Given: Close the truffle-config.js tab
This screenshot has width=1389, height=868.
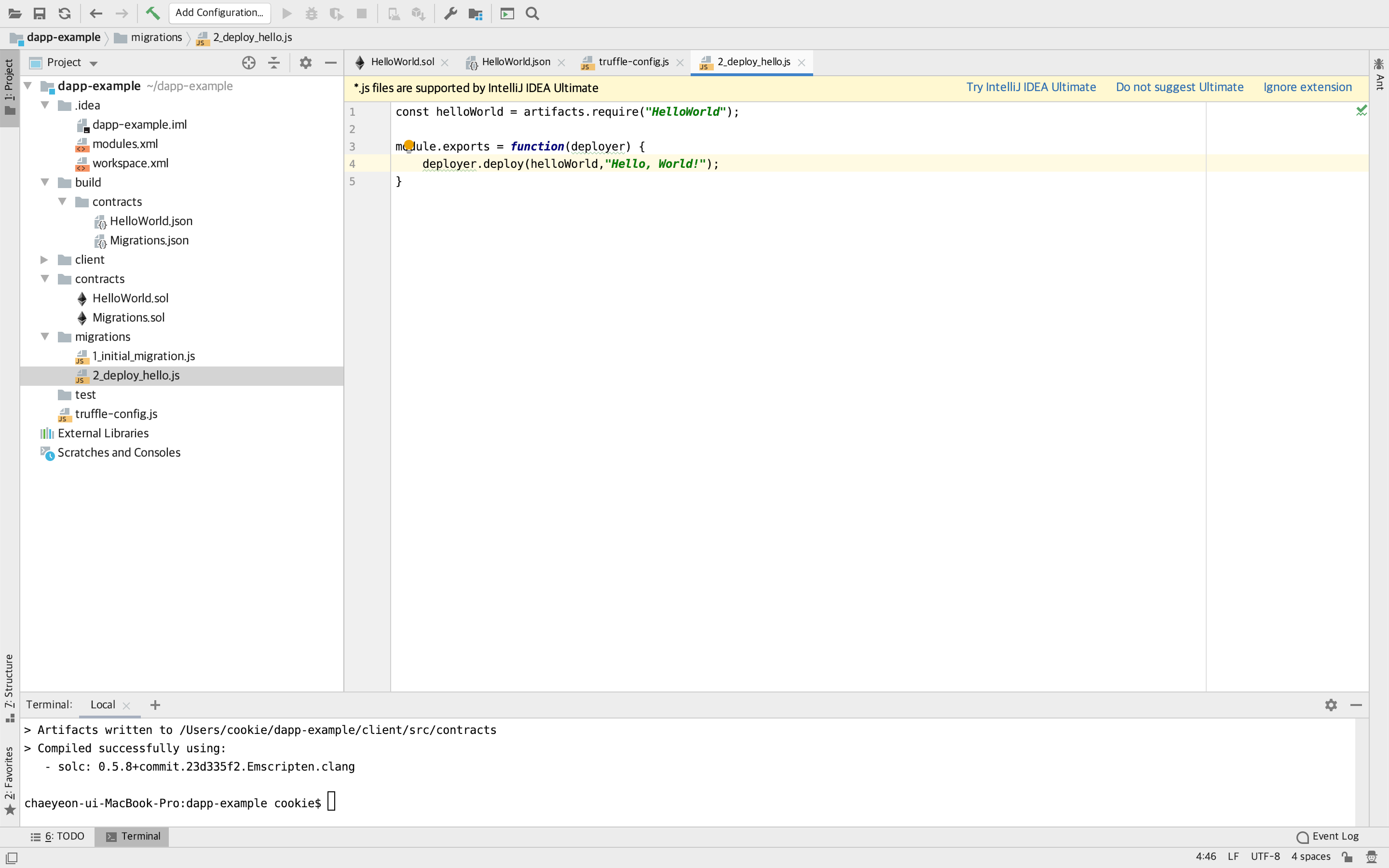Looking at the screenshot, I should click(x=680, y=63).
